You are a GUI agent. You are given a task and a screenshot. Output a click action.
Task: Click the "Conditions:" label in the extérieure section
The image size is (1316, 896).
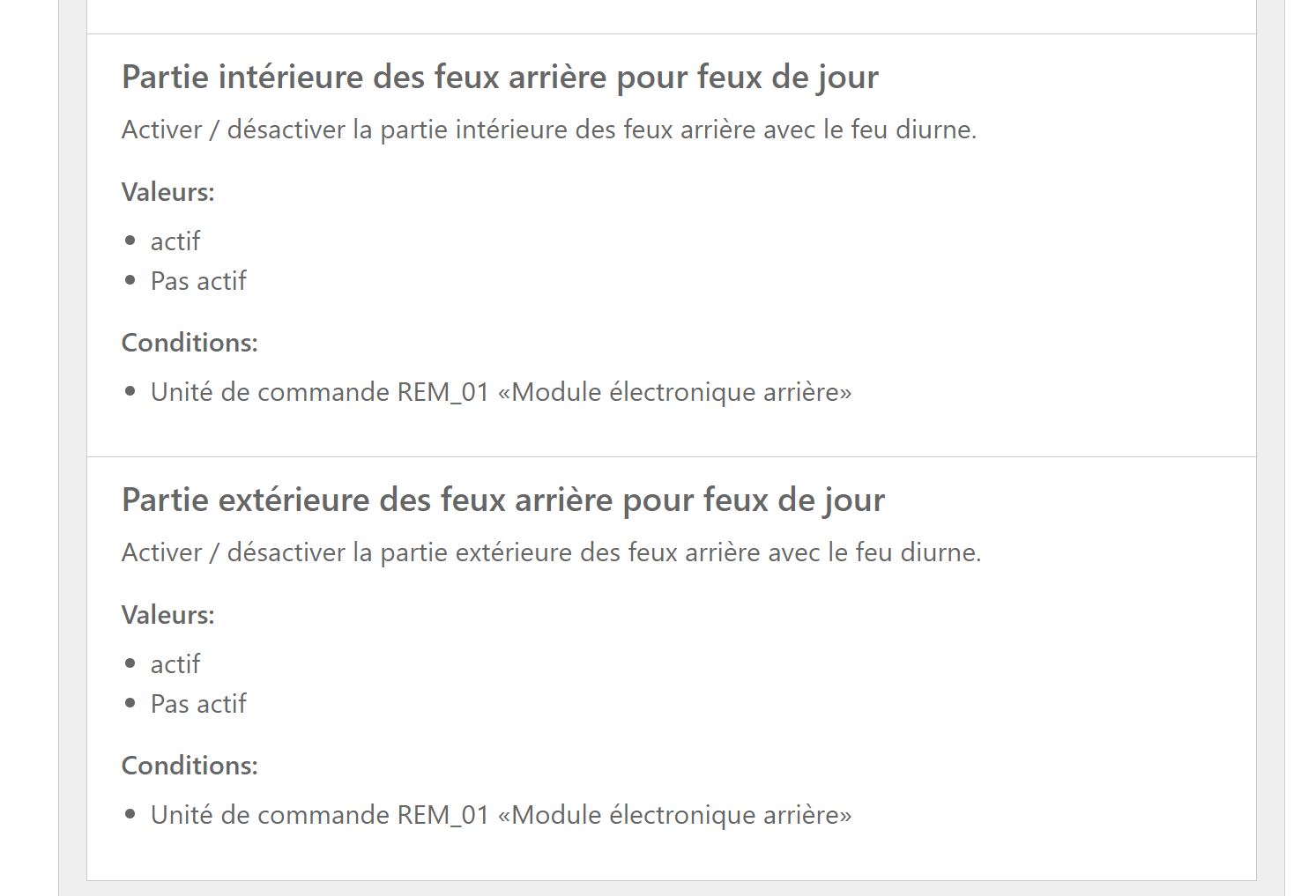pyautogui.click(x=190, y=766)
